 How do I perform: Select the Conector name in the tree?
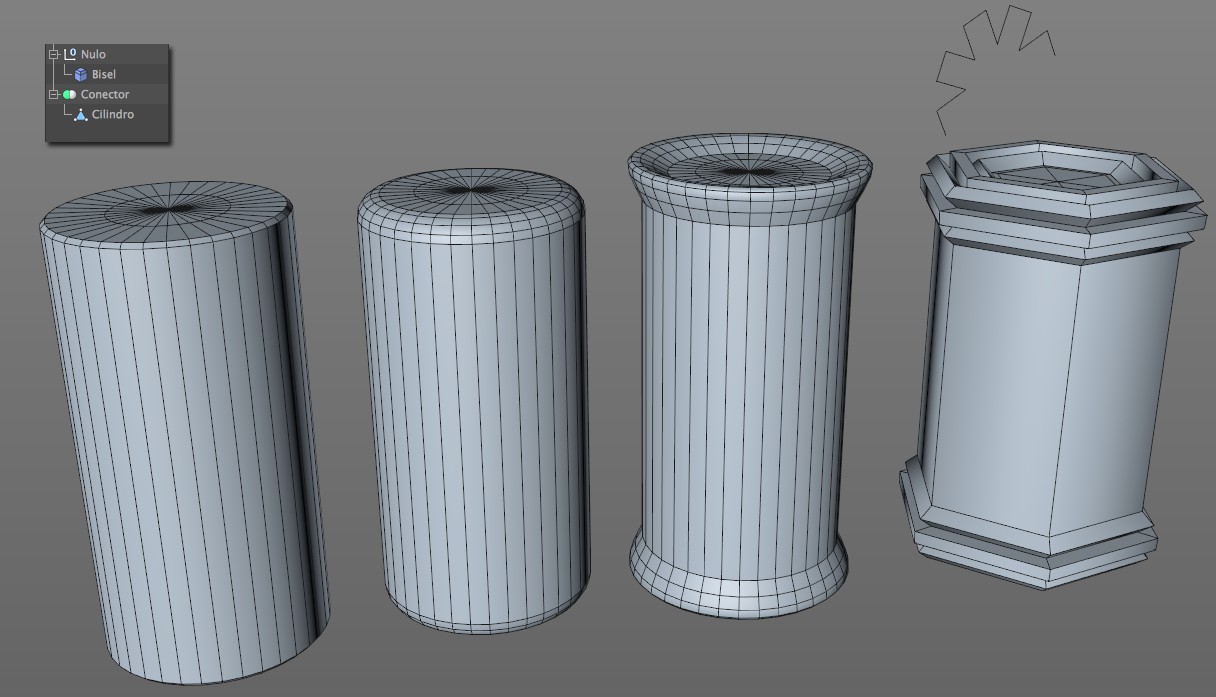click(x=105, y=94)
